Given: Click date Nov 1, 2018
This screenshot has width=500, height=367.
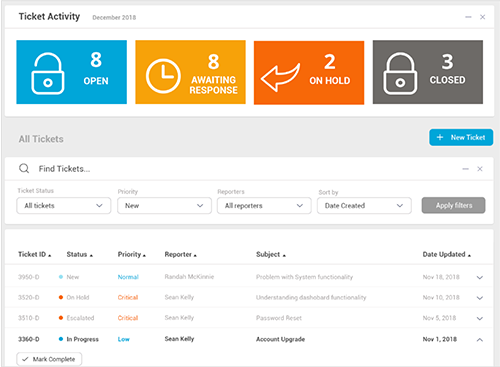Looking at the screenshot, I should coord(440,339).
